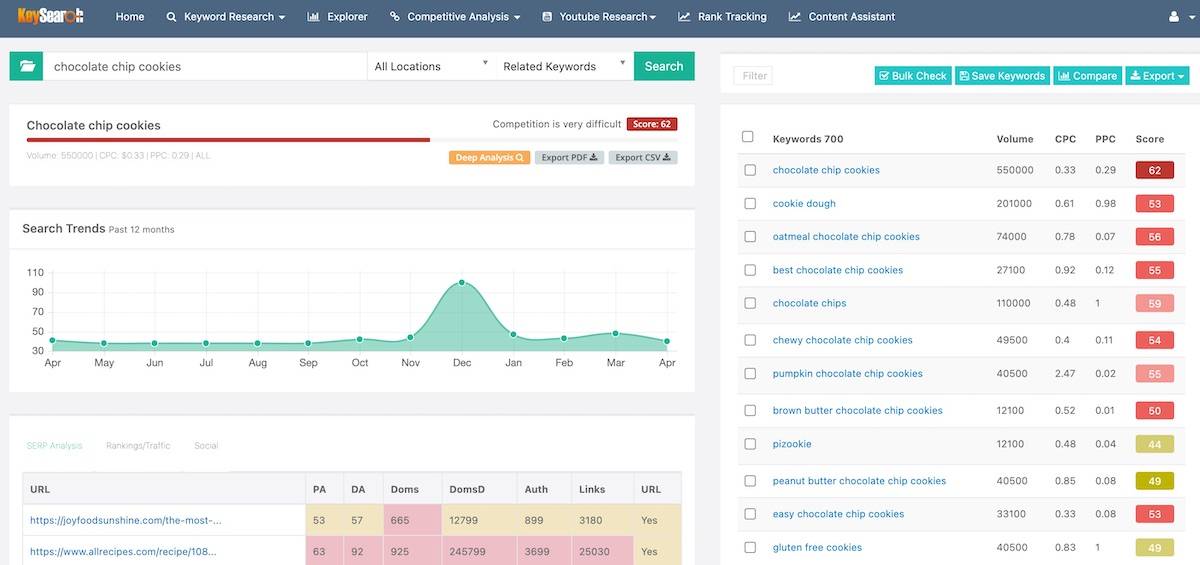Go to the Home page
The width and height of the screenshot is (1200, 565).
(130, 17)
